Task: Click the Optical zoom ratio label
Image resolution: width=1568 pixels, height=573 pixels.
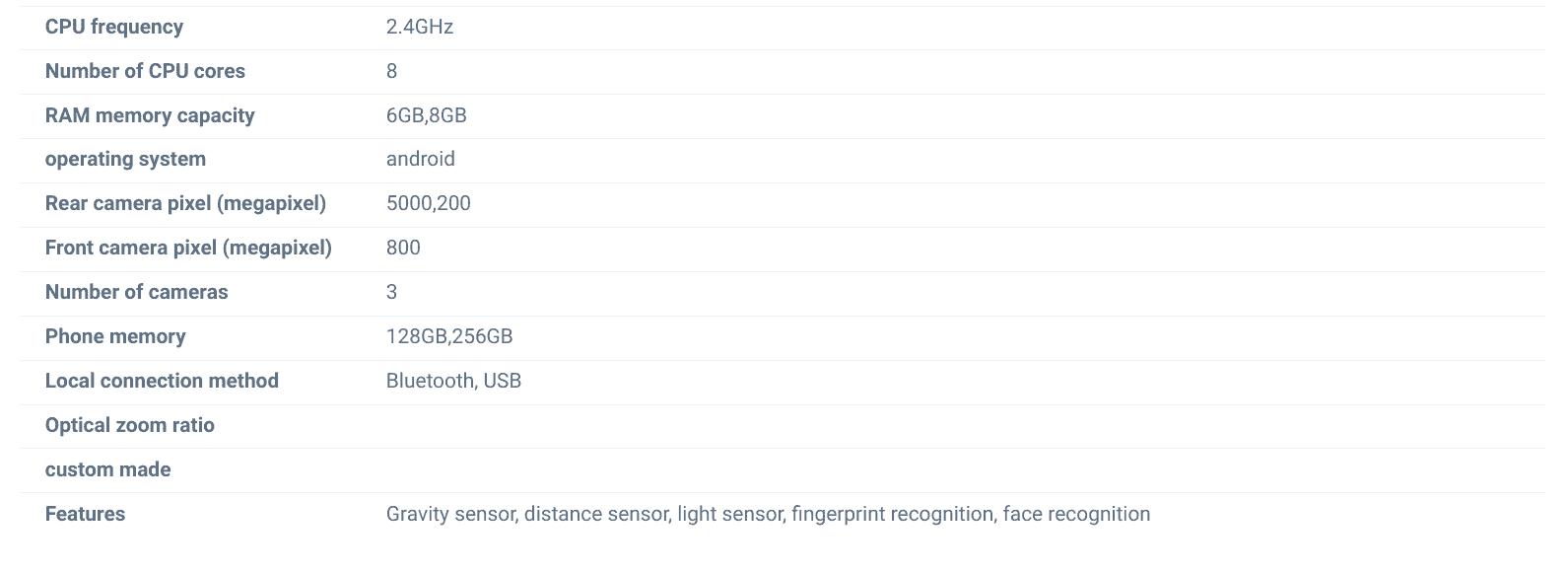Action: point(130,425)
